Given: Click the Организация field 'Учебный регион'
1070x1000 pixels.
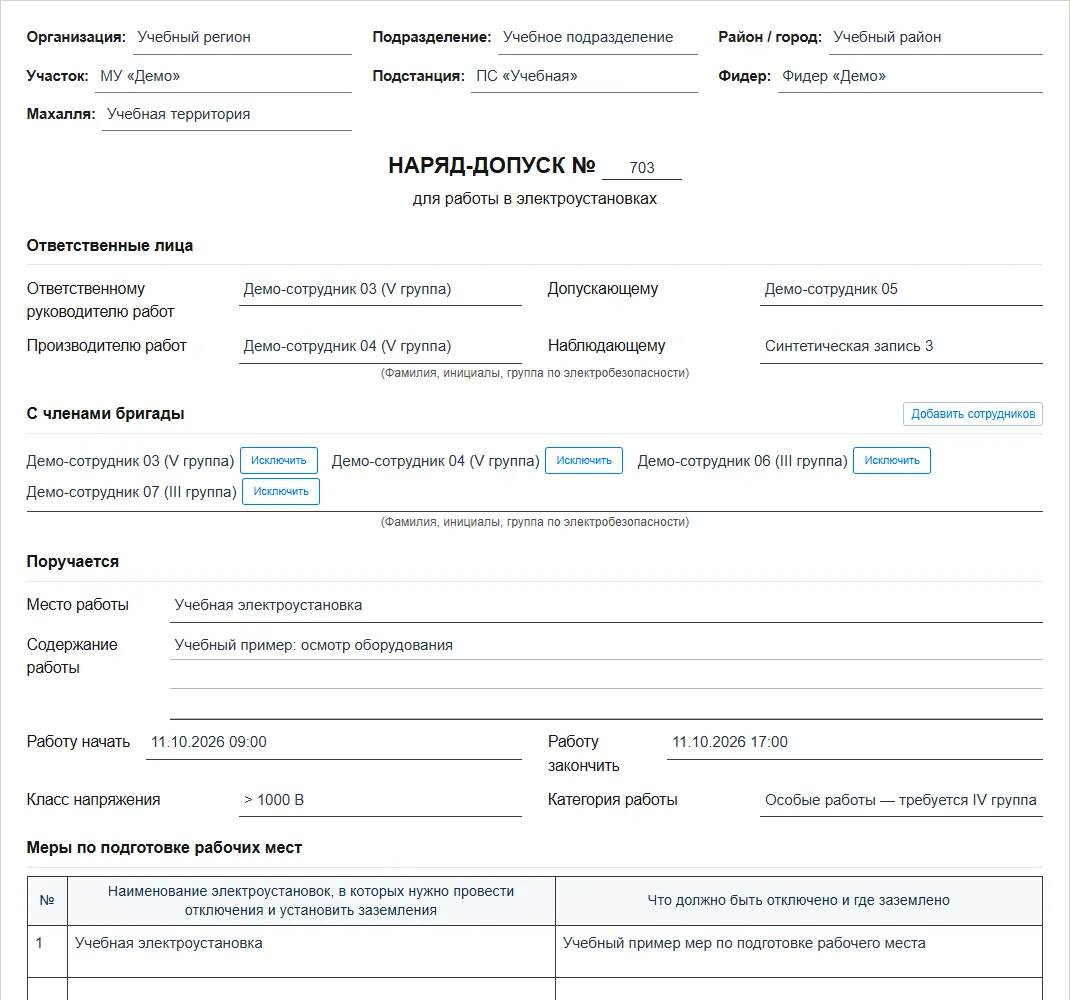Looking at the screenshot, I should pyautogui.click(x=242, y=38).
